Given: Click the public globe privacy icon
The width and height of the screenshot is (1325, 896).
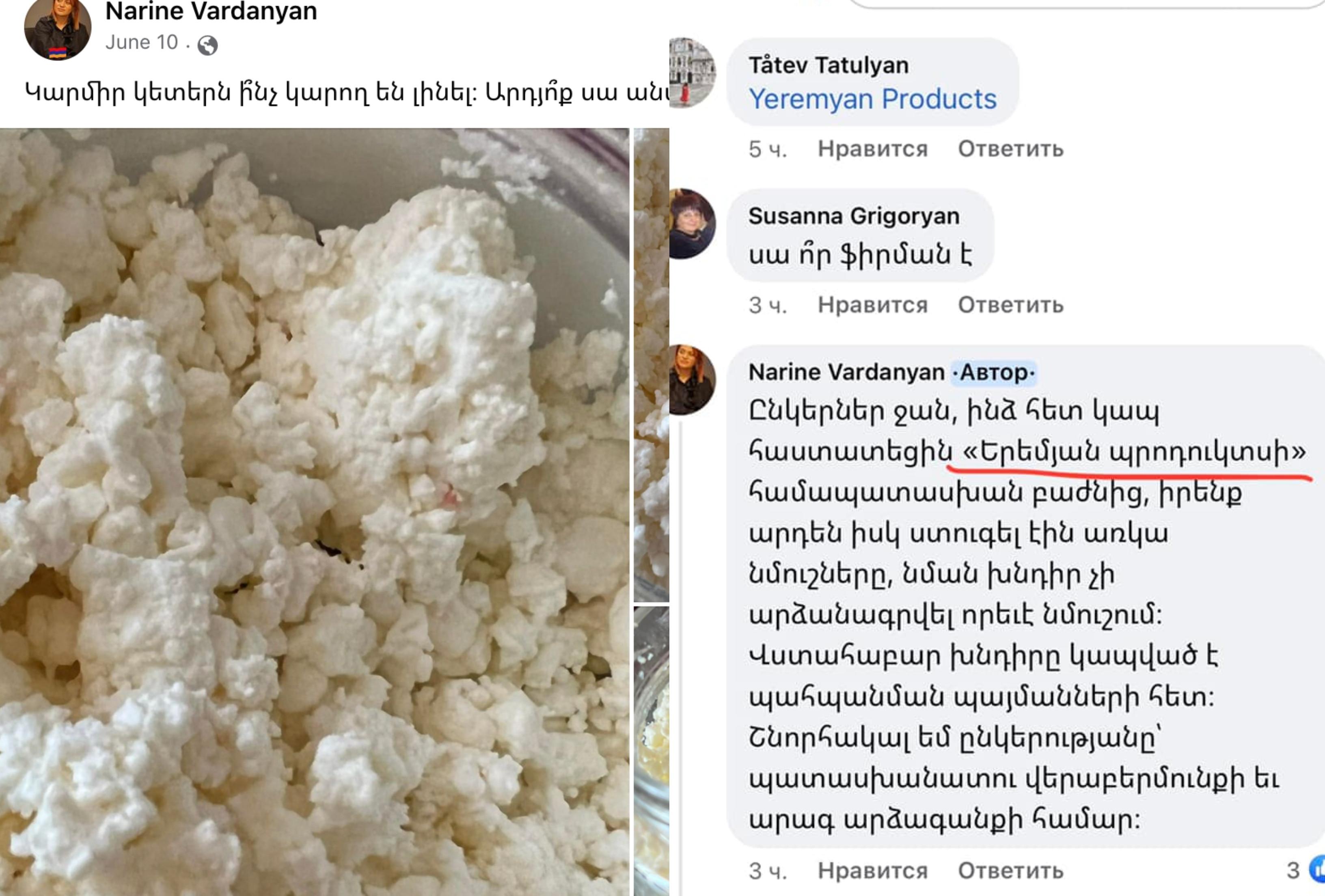Looking at the screenshot, I should [x=207, y=45].
